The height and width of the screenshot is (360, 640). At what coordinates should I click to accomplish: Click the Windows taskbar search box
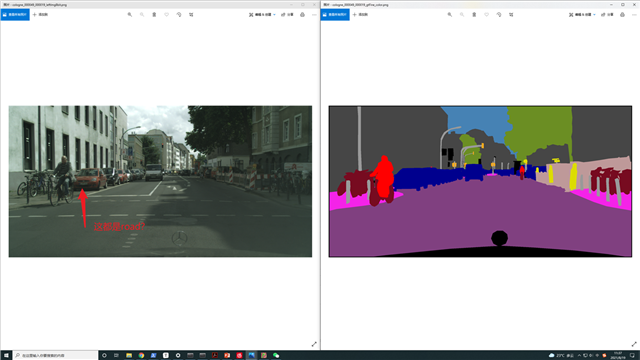point(56,356)
